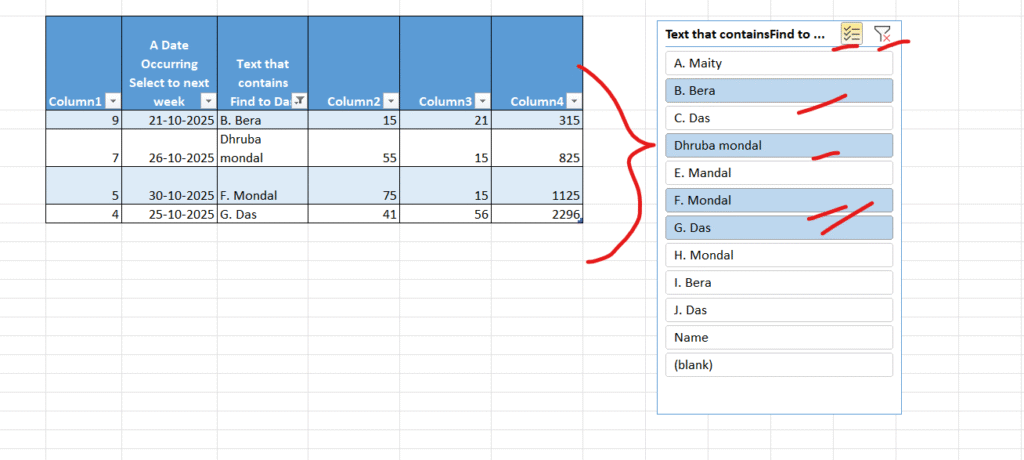Select E. Mandal in slicer list

[778, 173]
